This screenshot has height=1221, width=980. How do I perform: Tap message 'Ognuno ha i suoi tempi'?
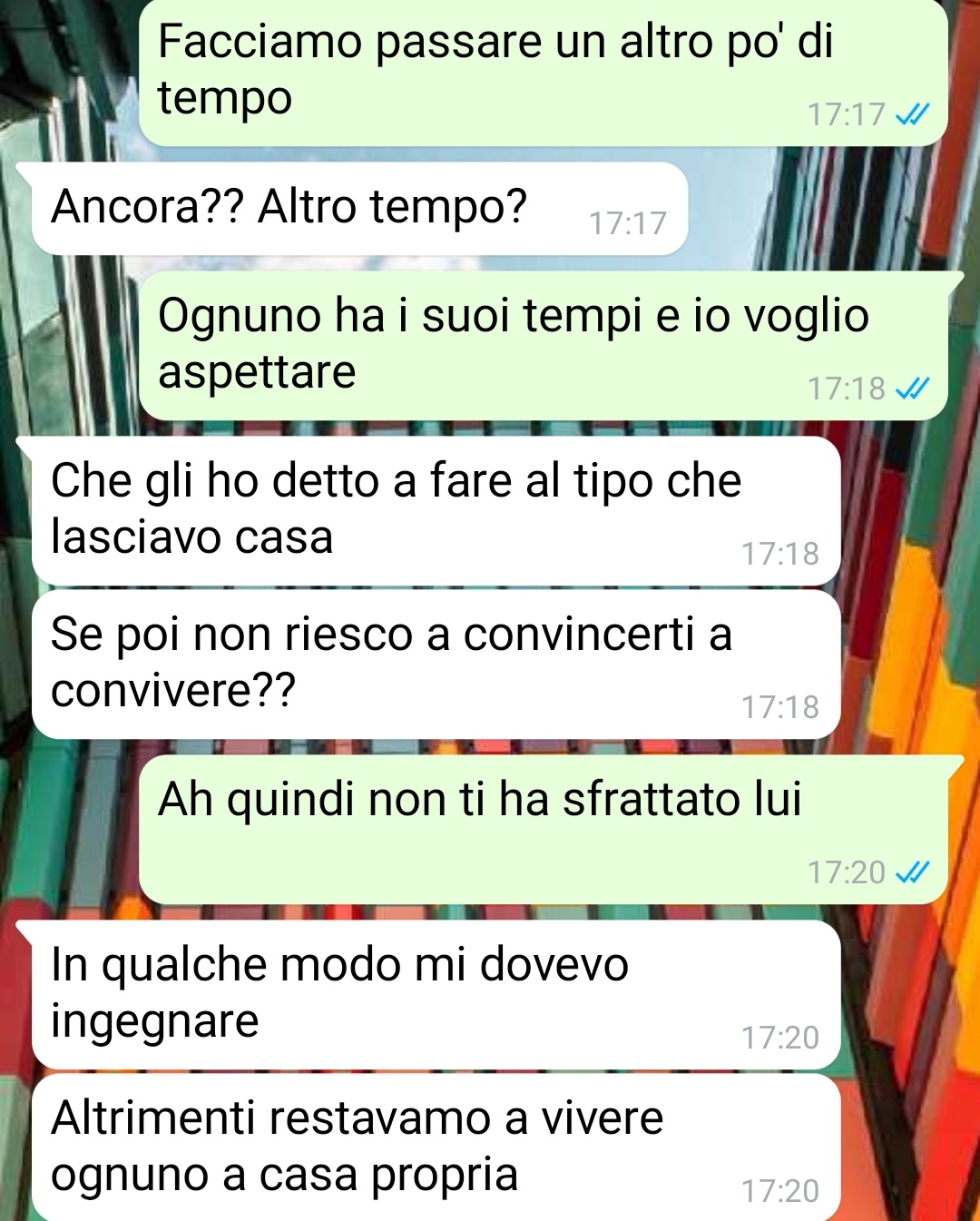544,346
